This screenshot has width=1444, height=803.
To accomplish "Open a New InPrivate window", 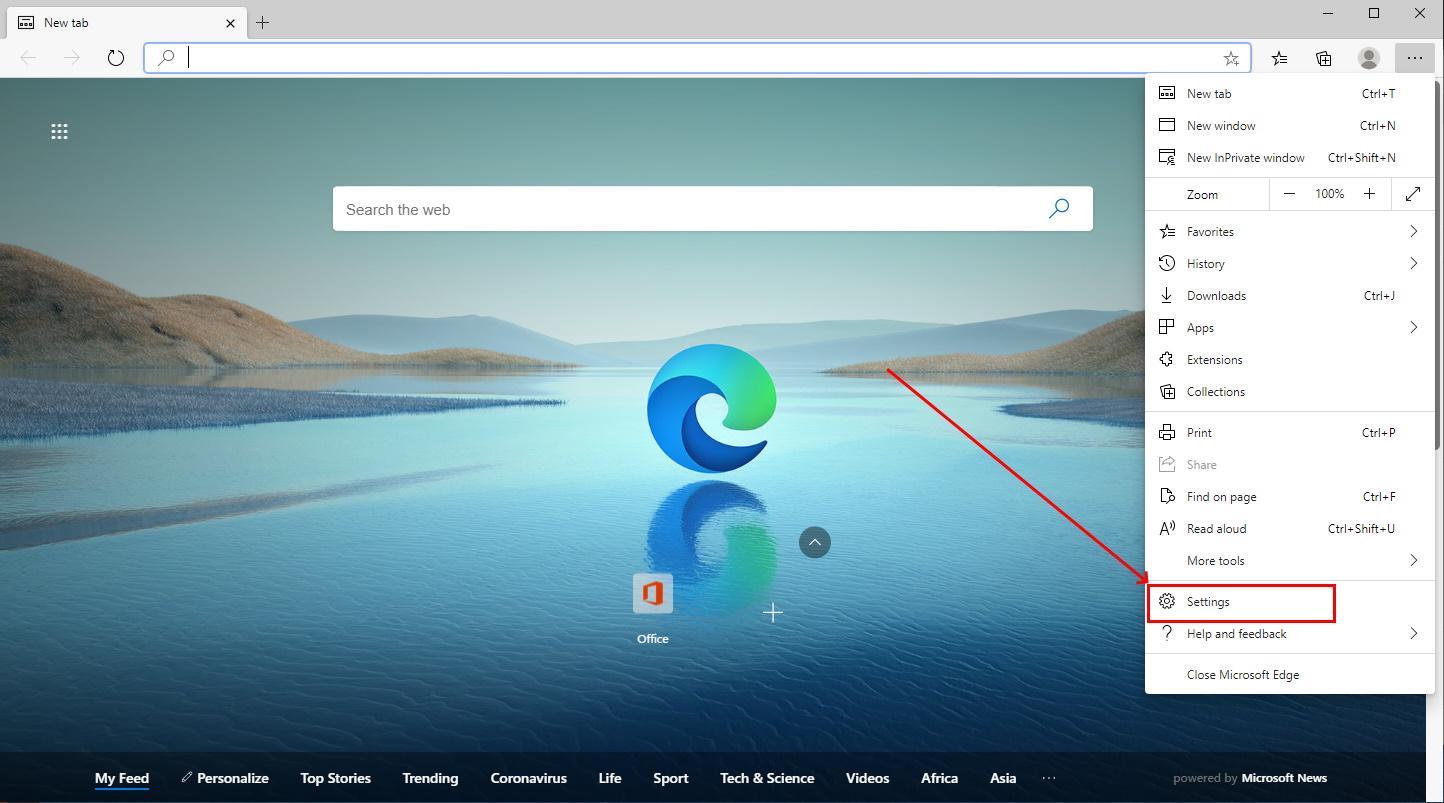I will (x=1289, y=157).
